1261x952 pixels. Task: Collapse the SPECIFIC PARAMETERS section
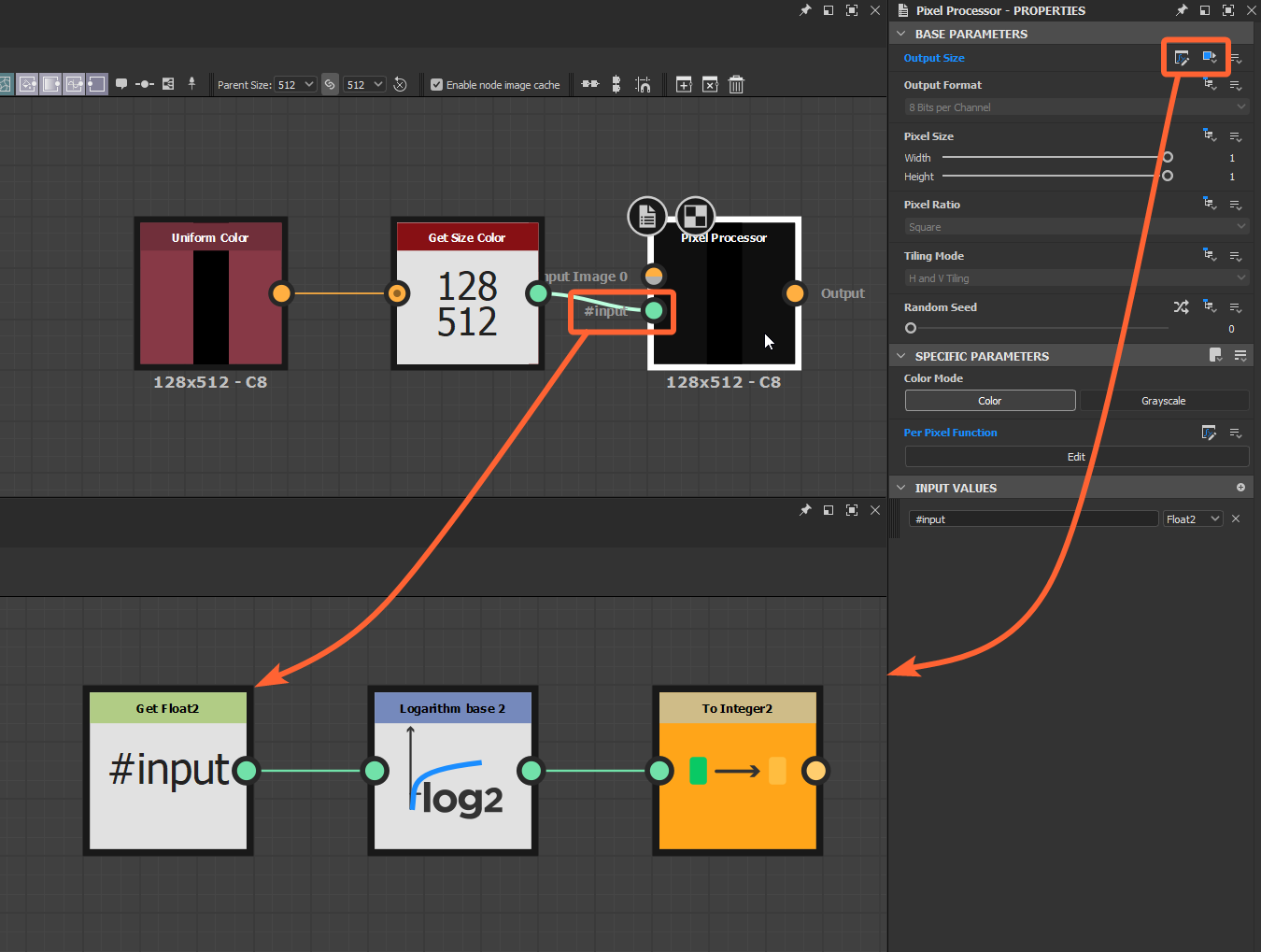click(x=901, y=356)
